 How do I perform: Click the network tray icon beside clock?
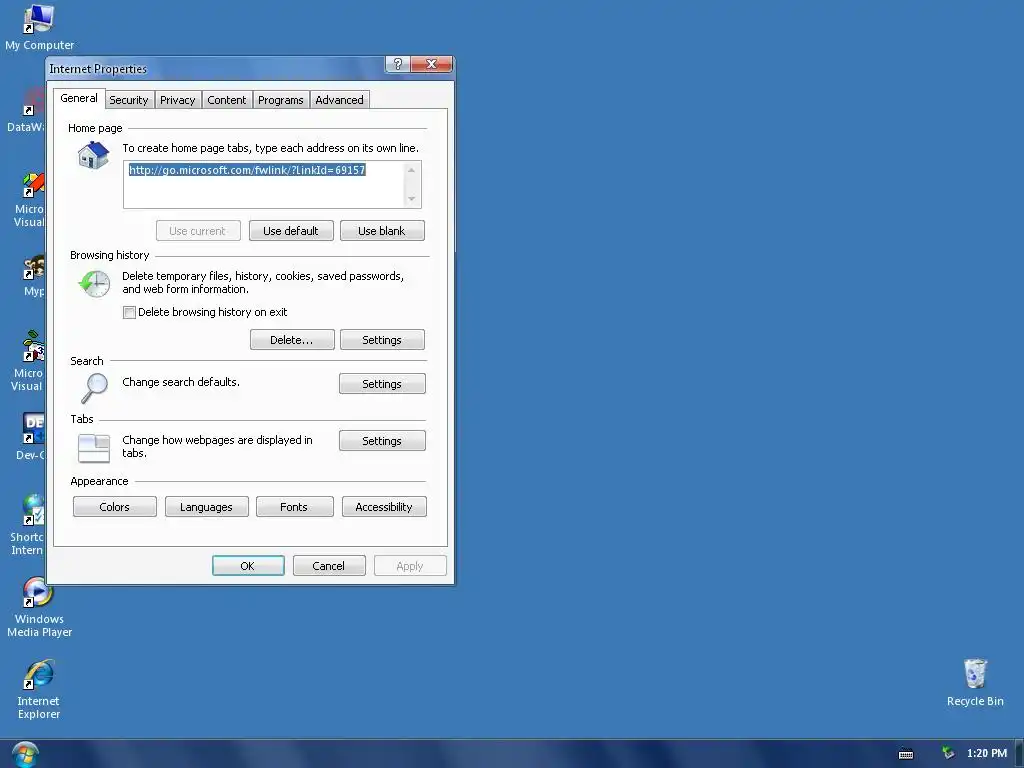[948, 753]
